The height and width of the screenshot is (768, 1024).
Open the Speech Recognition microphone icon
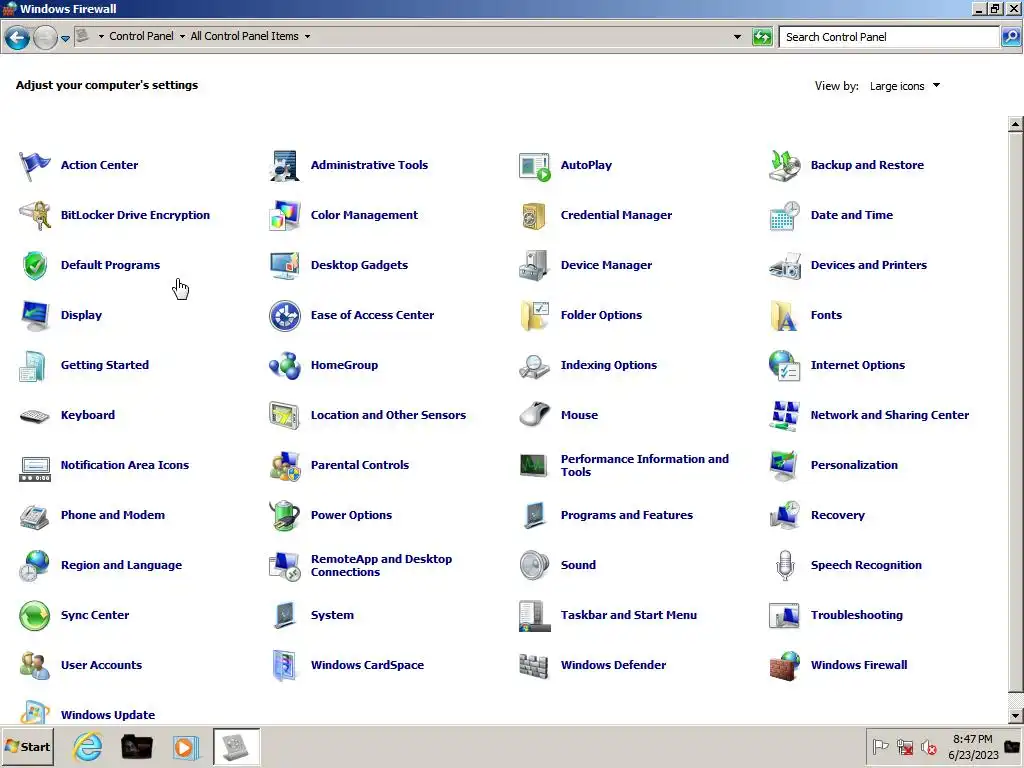(784, 566)
